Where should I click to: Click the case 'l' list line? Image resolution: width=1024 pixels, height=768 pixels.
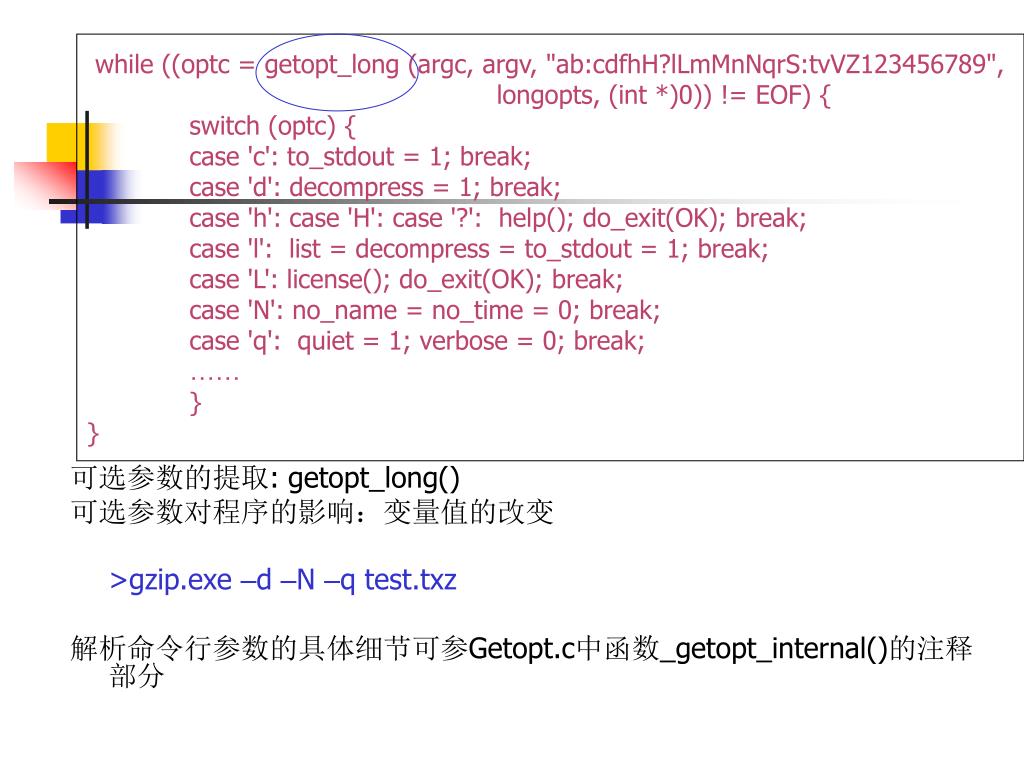[x=479, y=249]
